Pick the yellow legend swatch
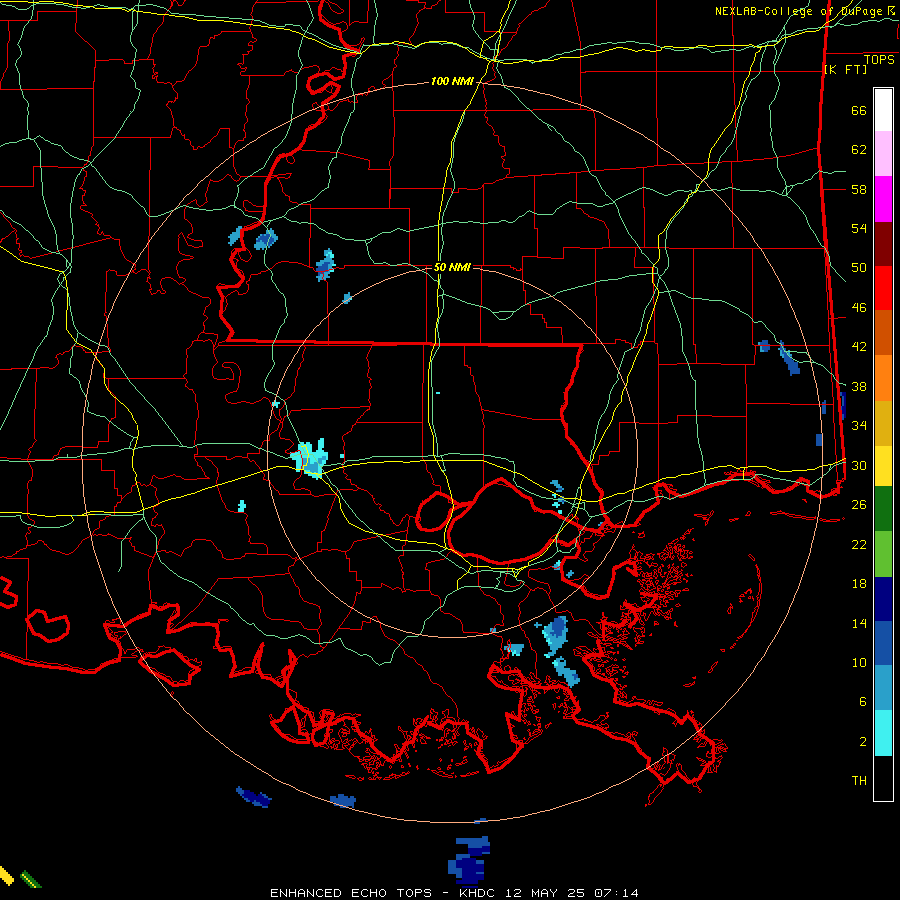900x900 pixels. [x=883, y=466]
